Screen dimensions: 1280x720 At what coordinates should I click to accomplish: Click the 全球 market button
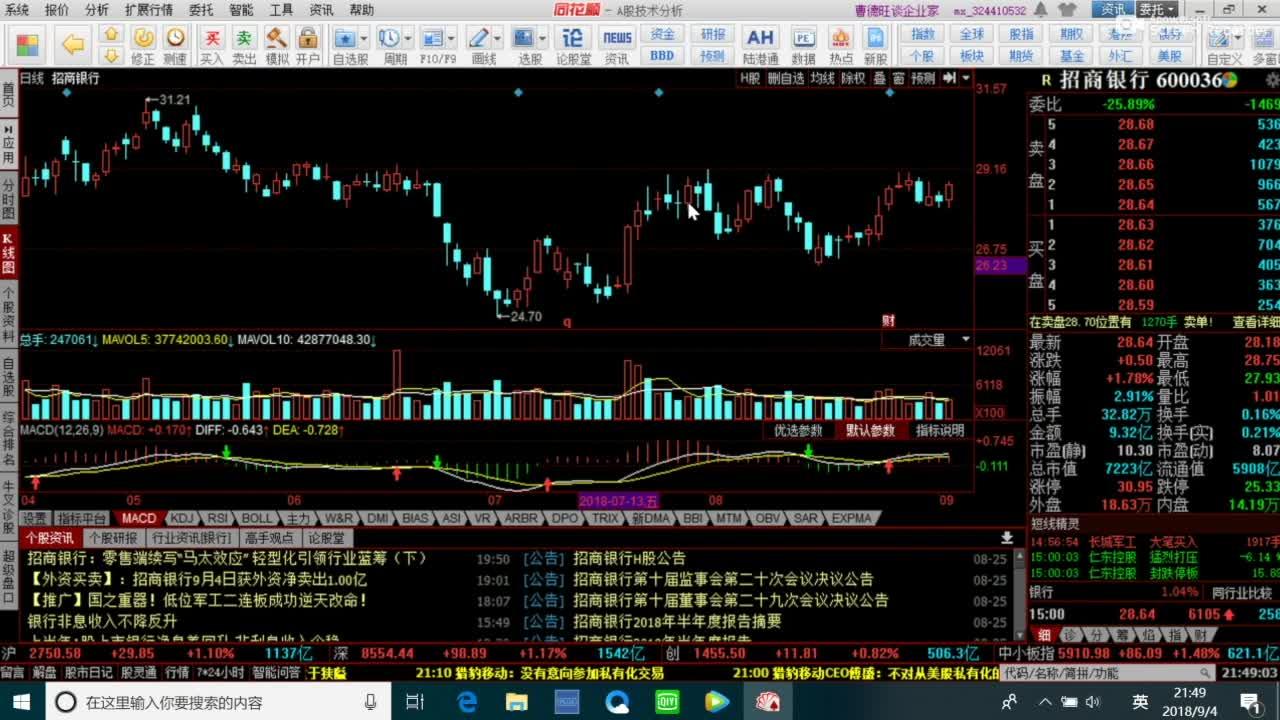pyautogui.click(x=972, y=34)
